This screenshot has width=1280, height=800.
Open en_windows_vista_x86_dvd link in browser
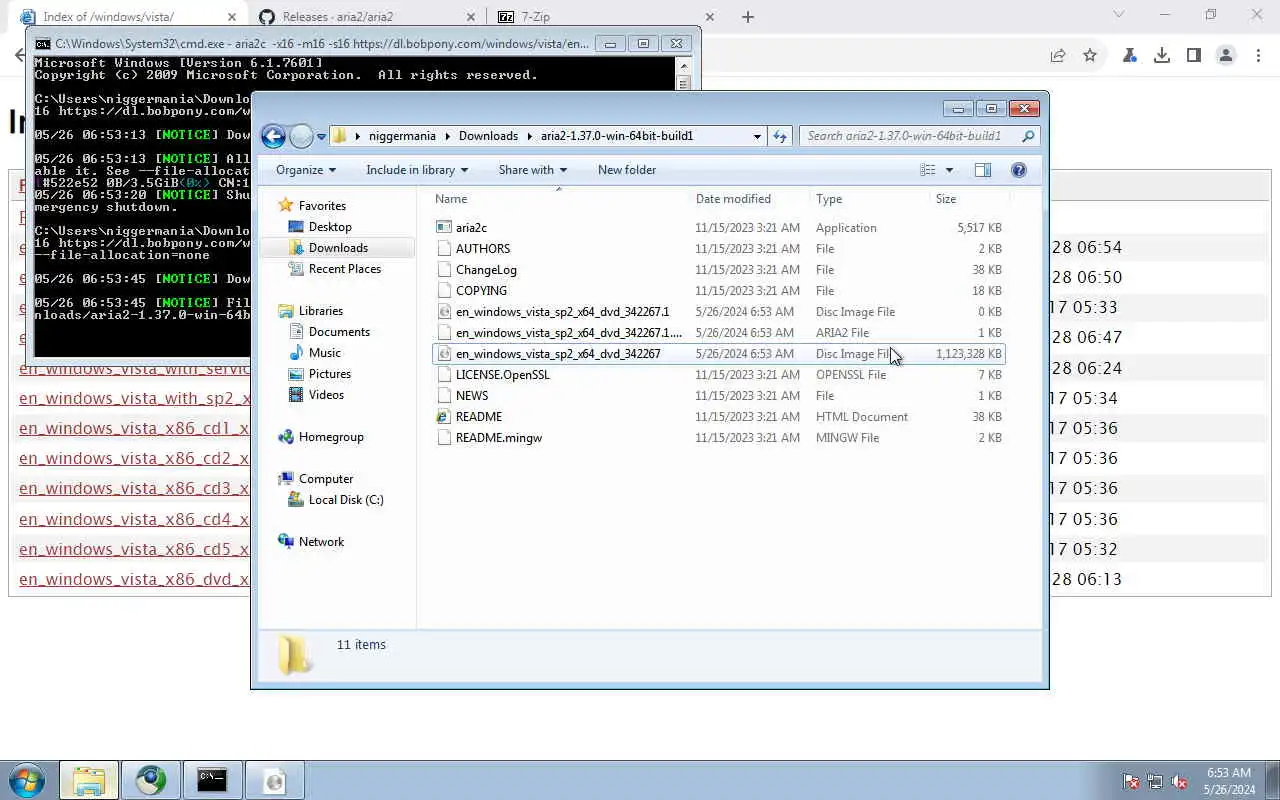[x=134, y=579]
